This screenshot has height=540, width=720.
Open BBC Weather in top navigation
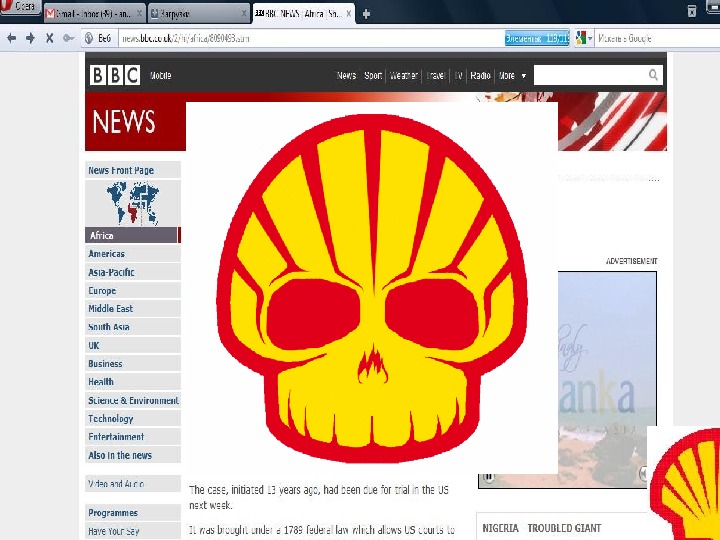(x=404, y=75)
